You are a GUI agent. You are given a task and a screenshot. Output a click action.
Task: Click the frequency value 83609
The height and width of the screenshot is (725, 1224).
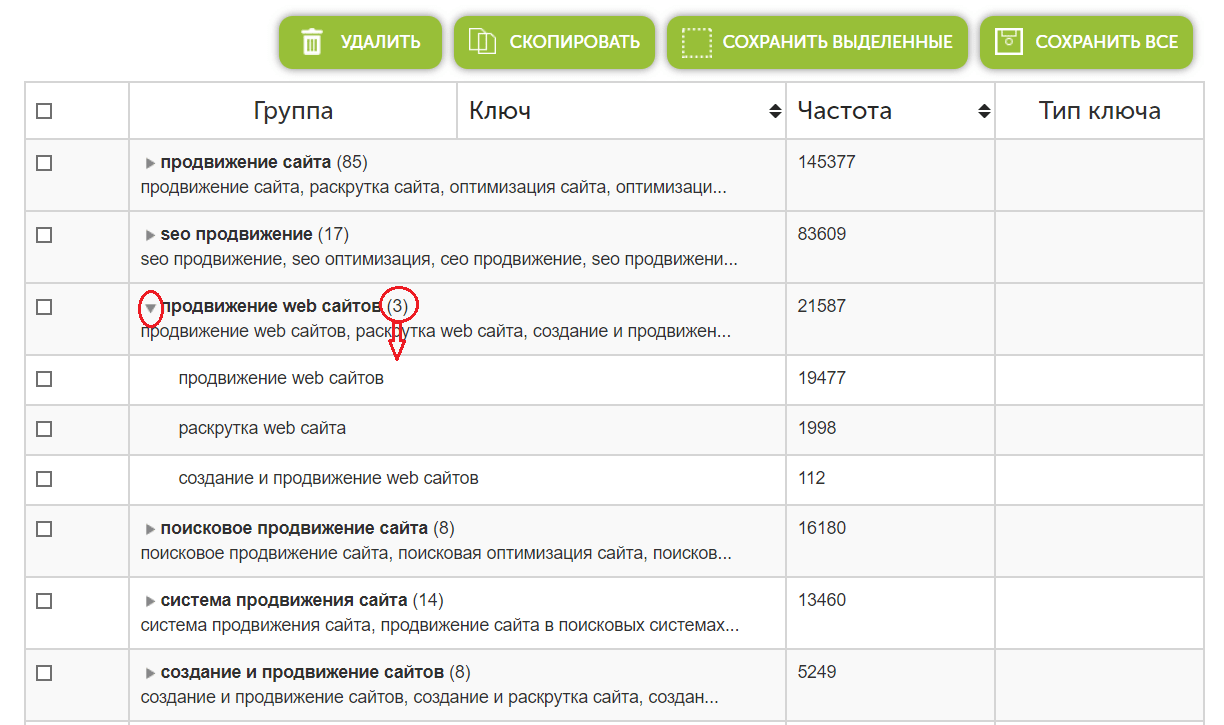822,234
